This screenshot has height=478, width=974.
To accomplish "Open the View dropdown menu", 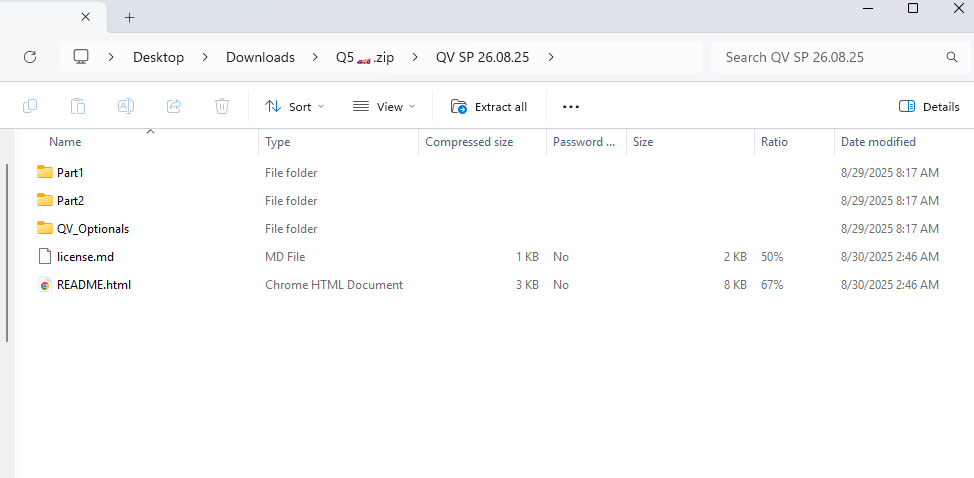I will point(384,107).
